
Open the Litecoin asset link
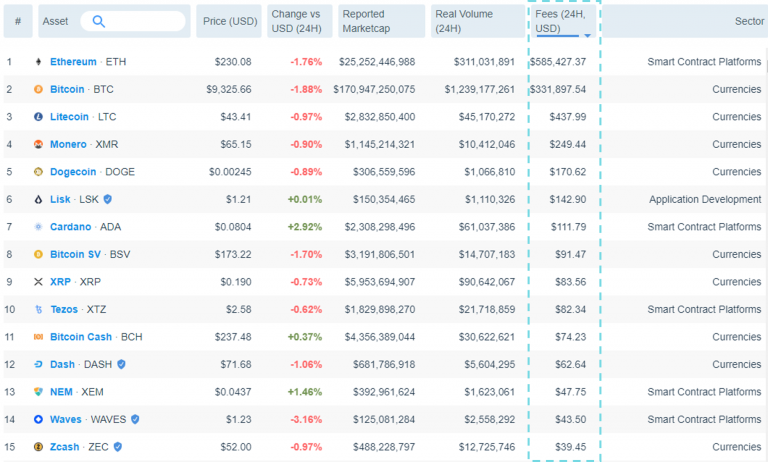point(69,117)
